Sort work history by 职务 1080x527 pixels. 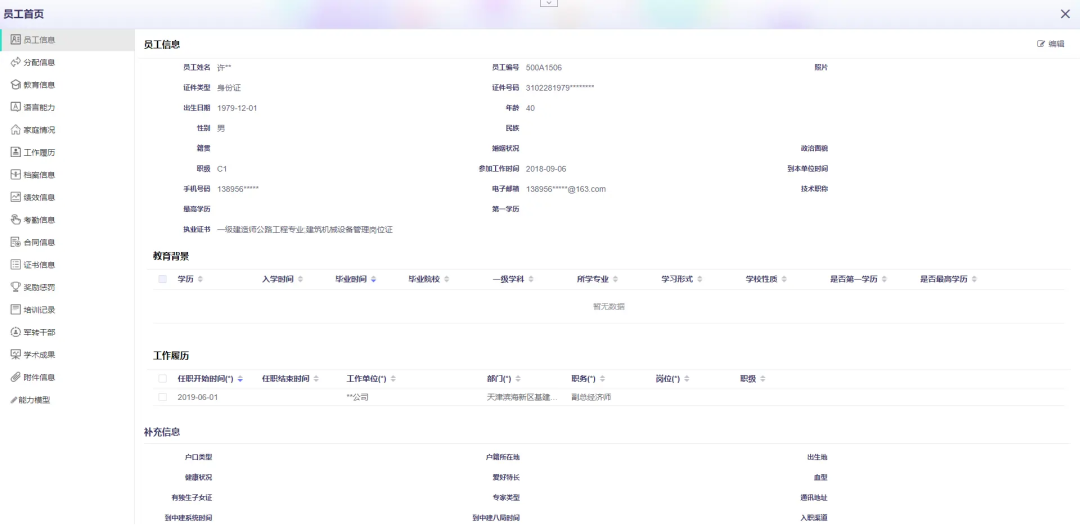coord(602,379)
